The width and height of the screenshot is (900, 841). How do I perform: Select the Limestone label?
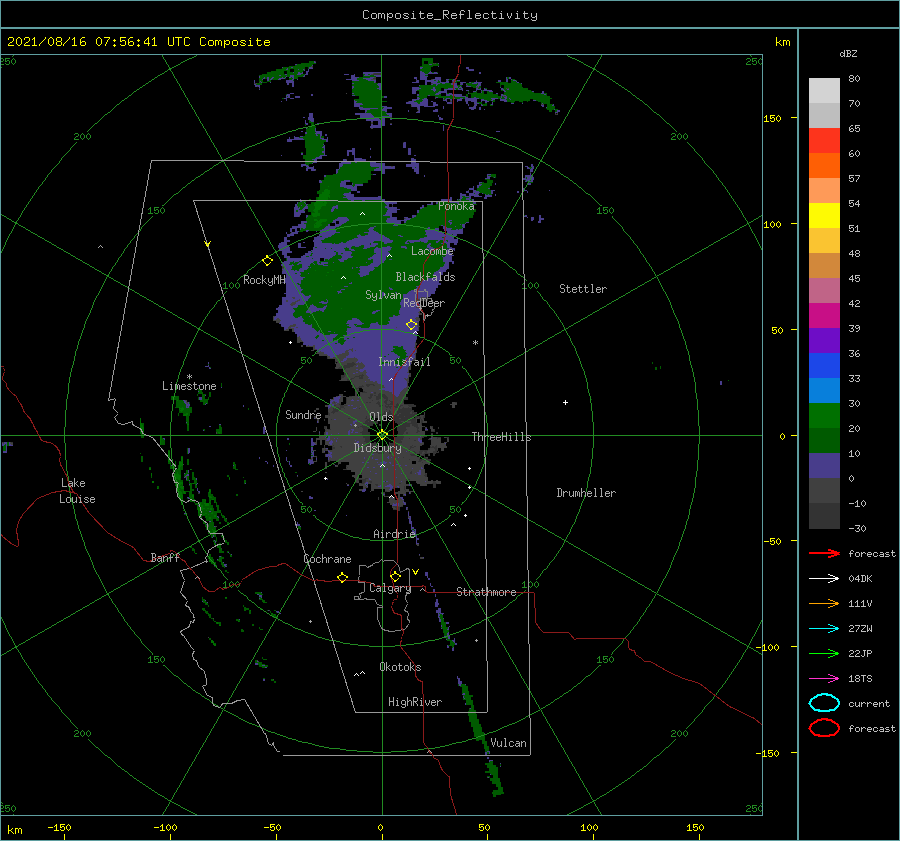[189, 386]
